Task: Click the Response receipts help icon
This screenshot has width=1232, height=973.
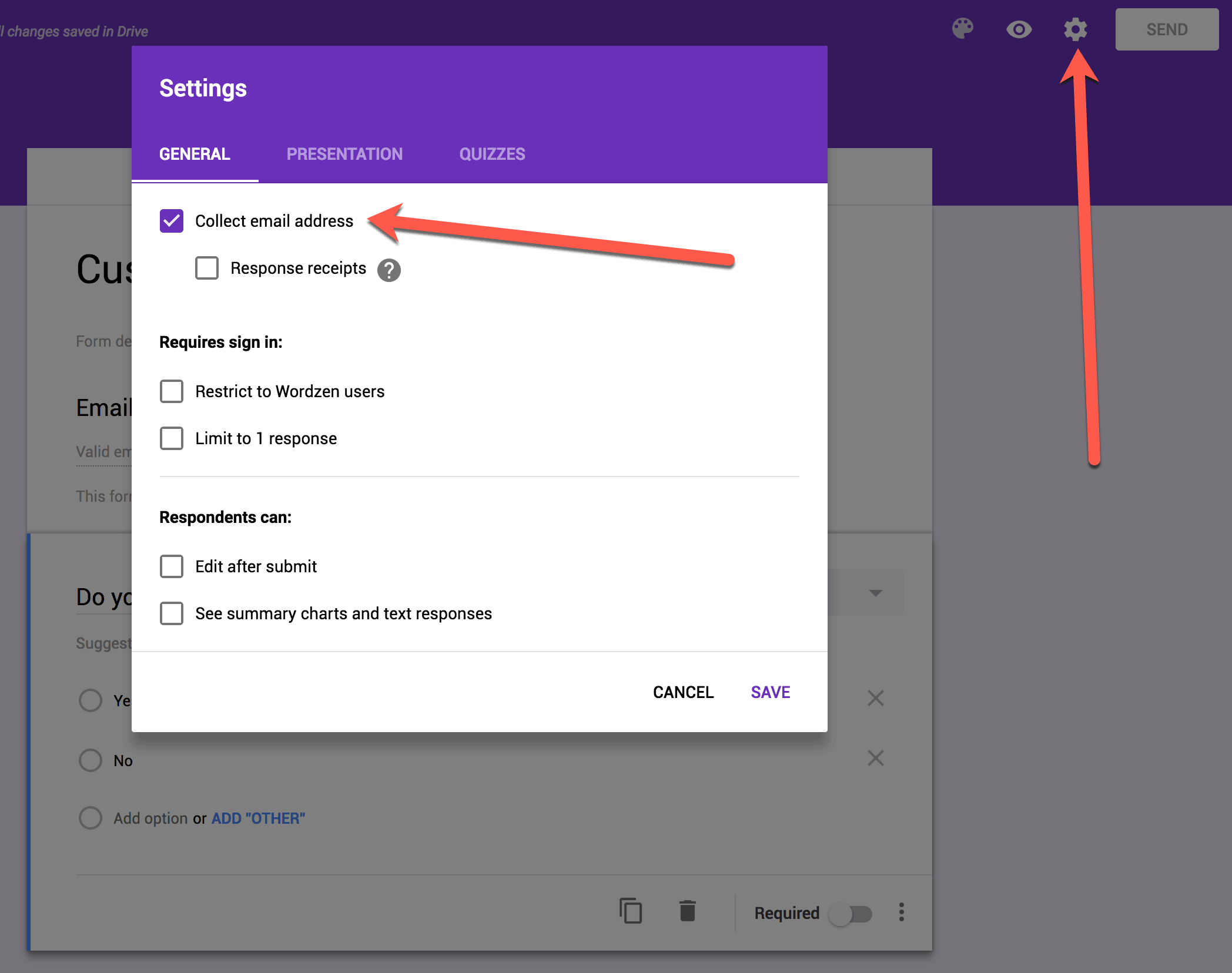Action: point(389,270)
